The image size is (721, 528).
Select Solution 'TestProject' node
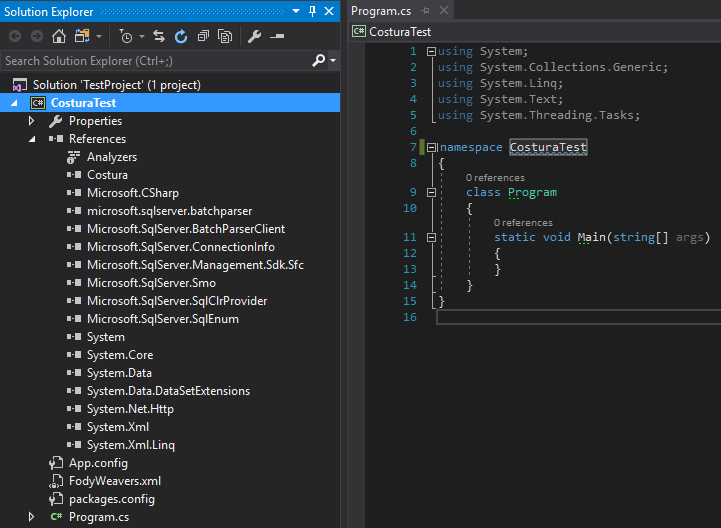click(116, 85)
